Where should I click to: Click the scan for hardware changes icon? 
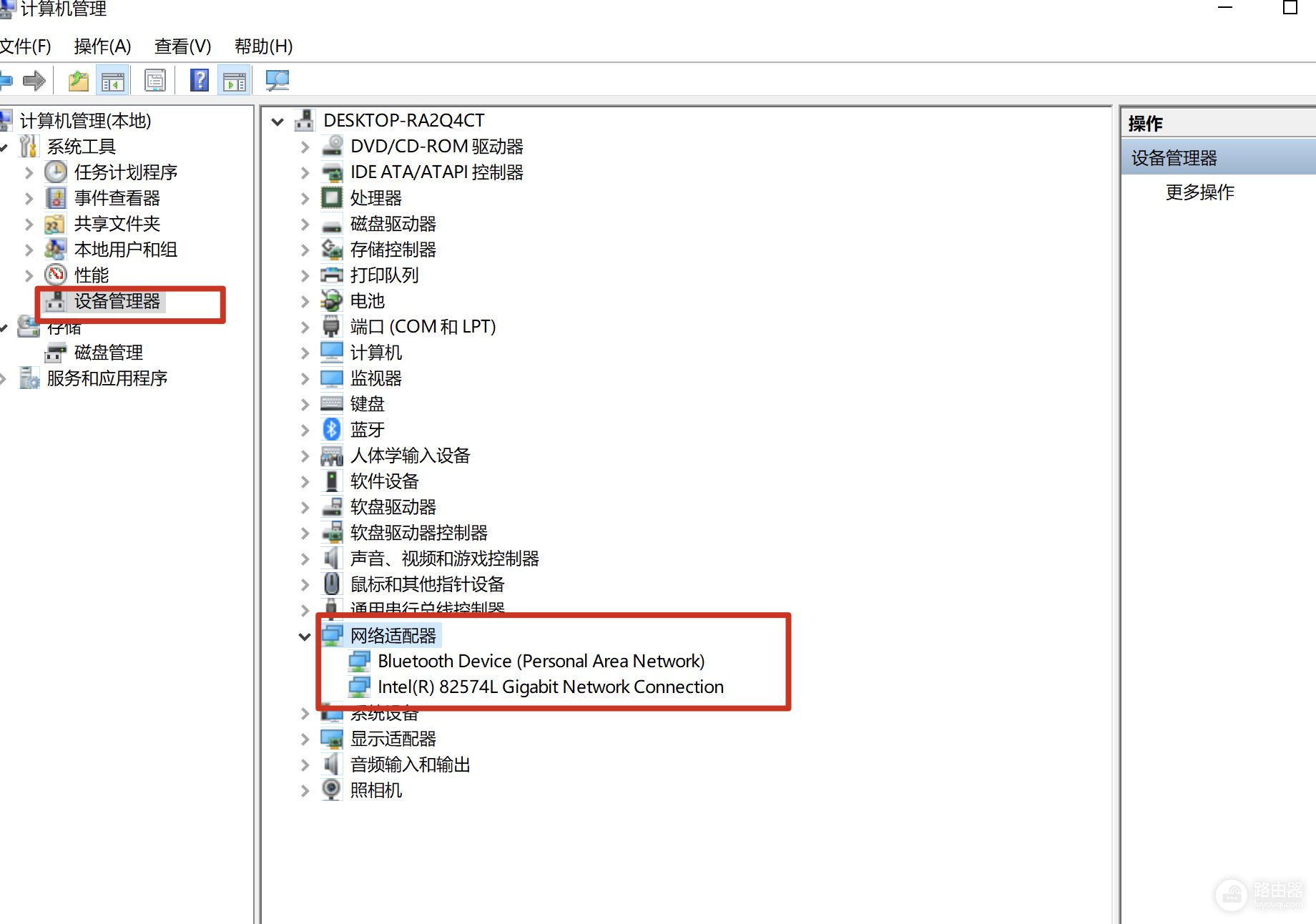pos(278,81)
